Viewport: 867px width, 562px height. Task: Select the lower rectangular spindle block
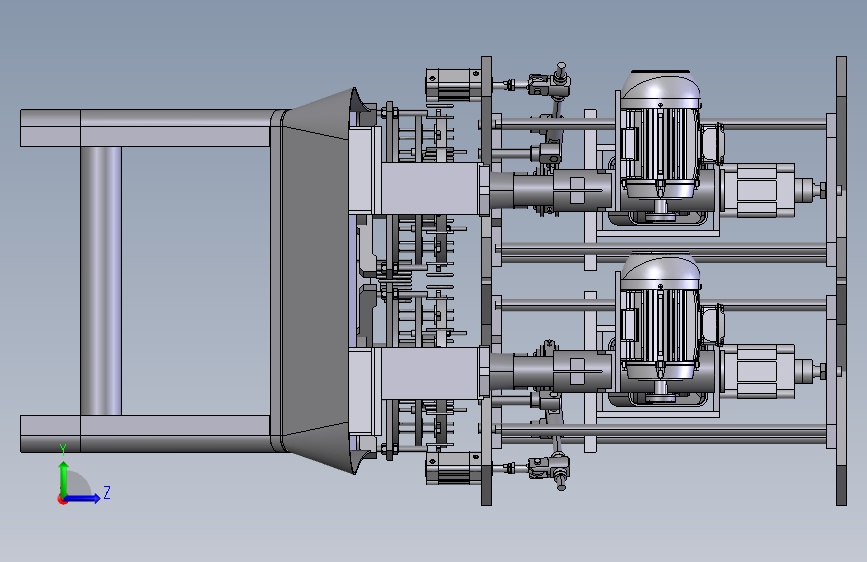(x=430, y=373)
